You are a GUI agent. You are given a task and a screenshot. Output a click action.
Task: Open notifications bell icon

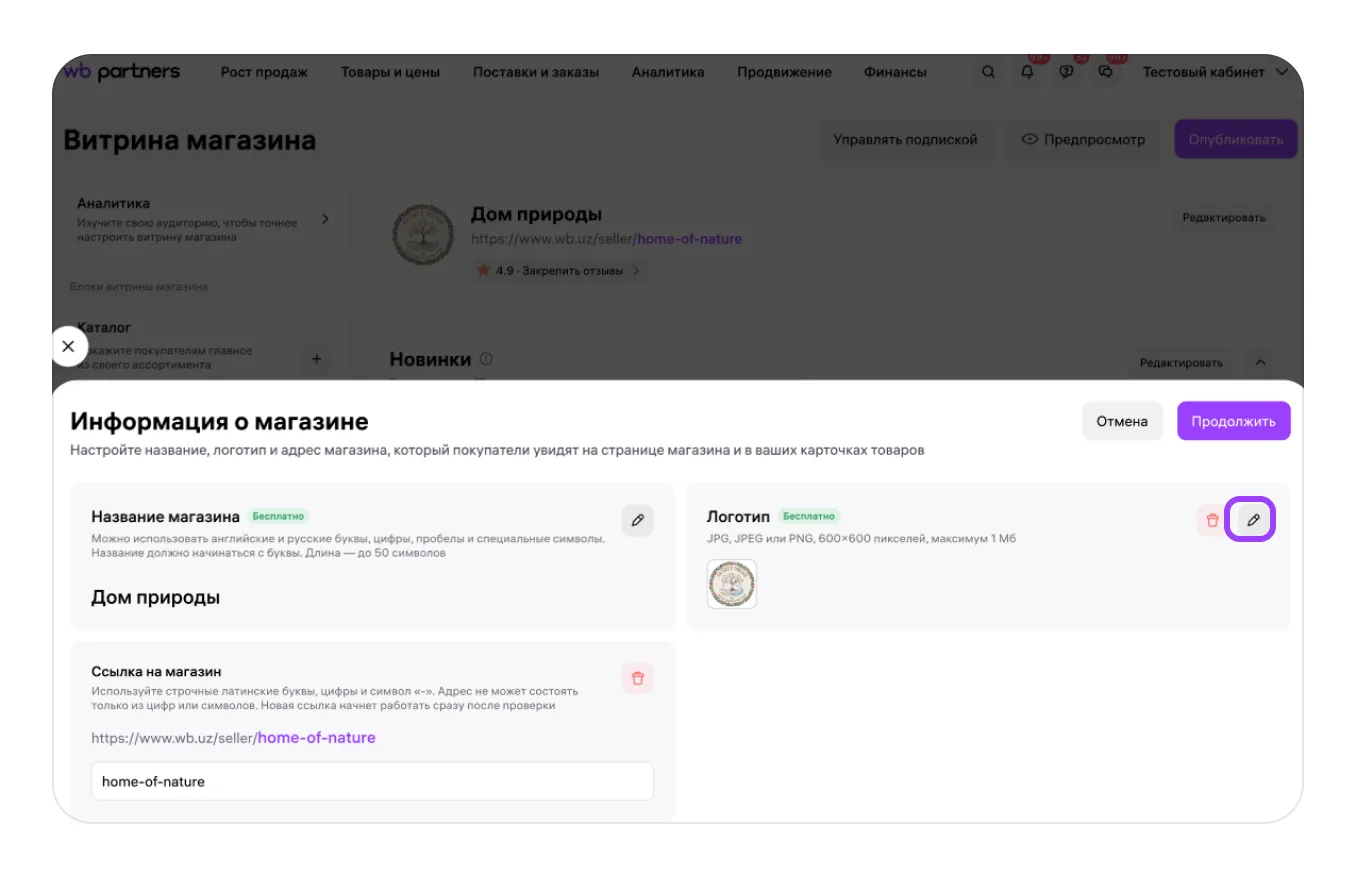[1027, 72]
